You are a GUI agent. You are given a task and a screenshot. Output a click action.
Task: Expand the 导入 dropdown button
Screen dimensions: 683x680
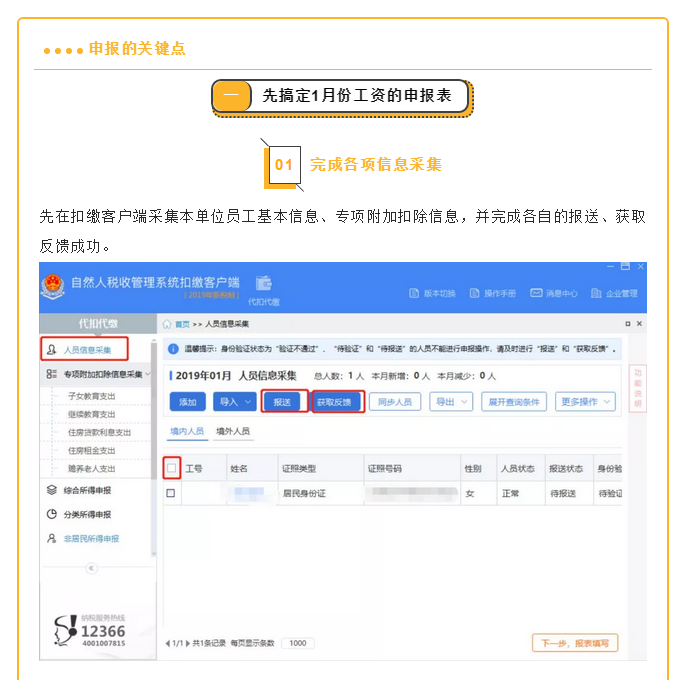pyautogui.click(x=235, y=402)
